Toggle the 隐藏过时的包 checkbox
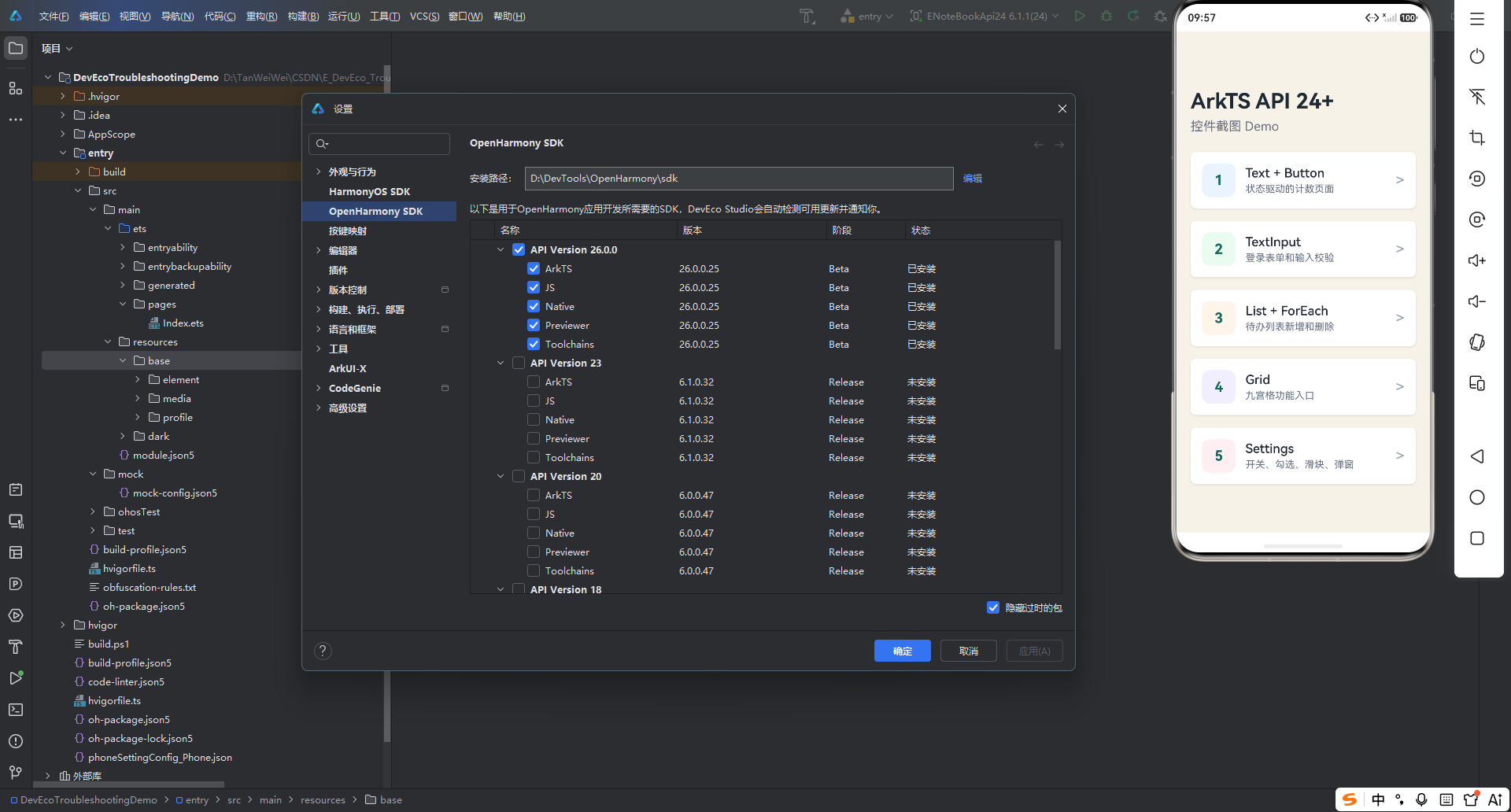Image resolution: width=1511 pixels, height=812 pixels. tap(993, 607)
